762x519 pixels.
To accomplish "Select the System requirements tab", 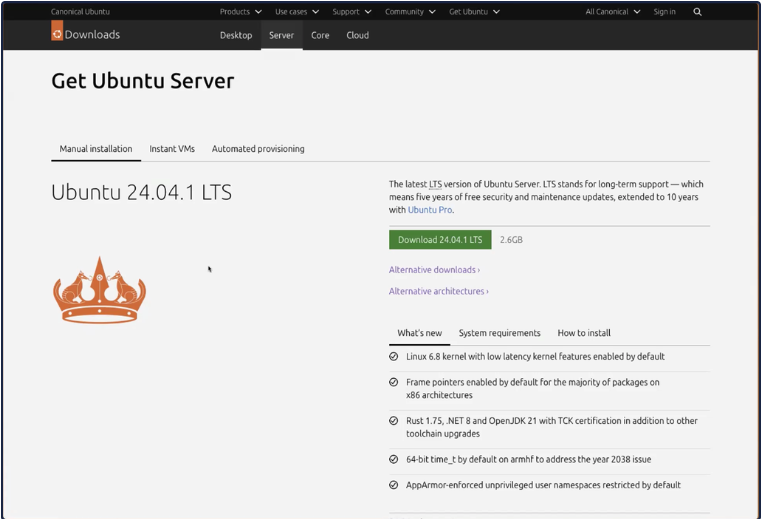I will click(x=499, y=333).
